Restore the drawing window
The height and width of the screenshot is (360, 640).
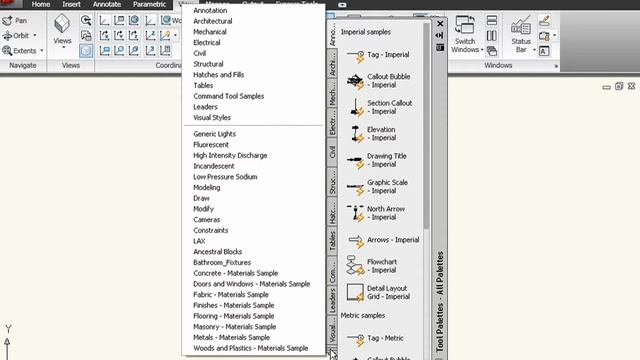(619, 86)
